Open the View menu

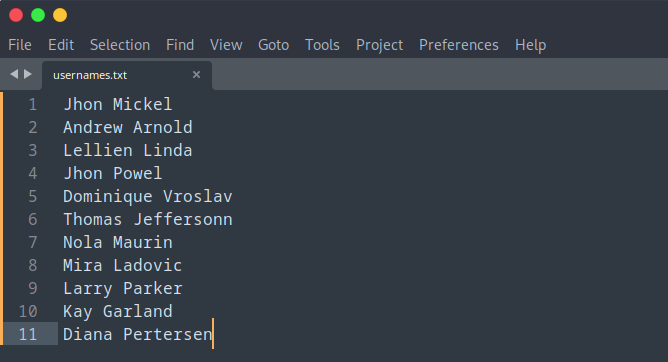[226, 45]
